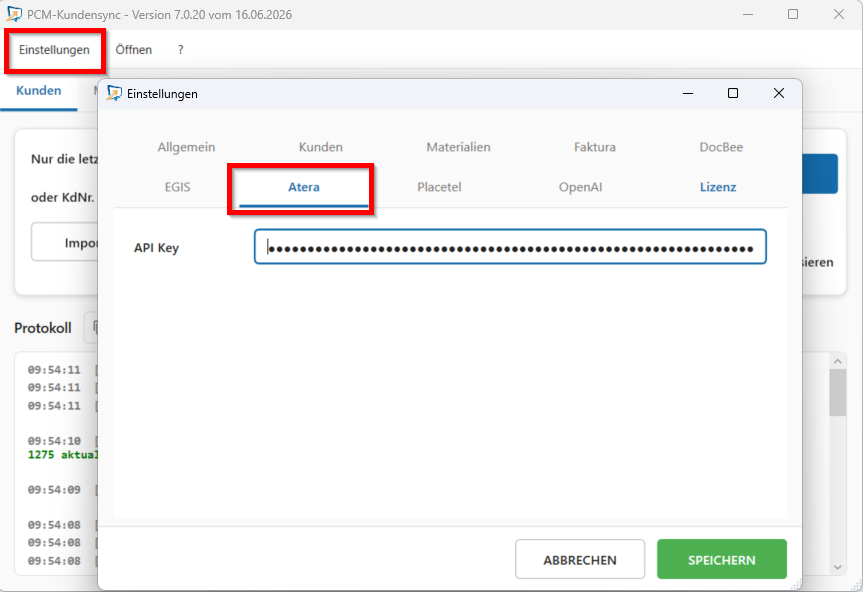
Task: Minimize the Einstellungen dialog
Action: (688, 94)
